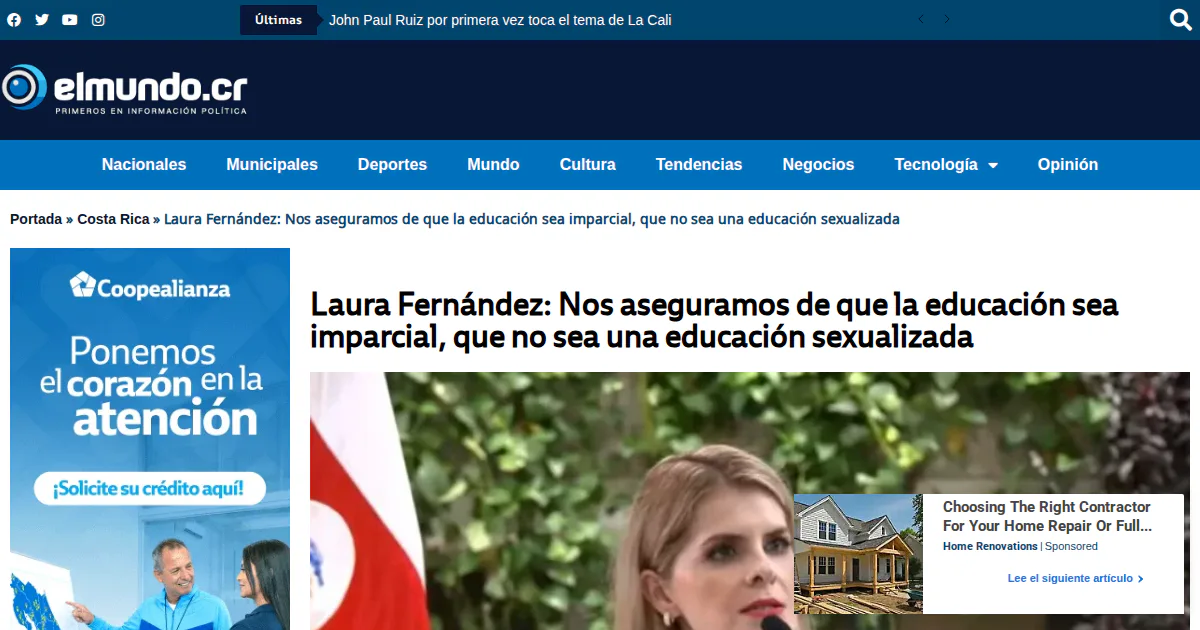Expand the Tecnología dropdown arrow
The image size is (1200, 630).
993,166
